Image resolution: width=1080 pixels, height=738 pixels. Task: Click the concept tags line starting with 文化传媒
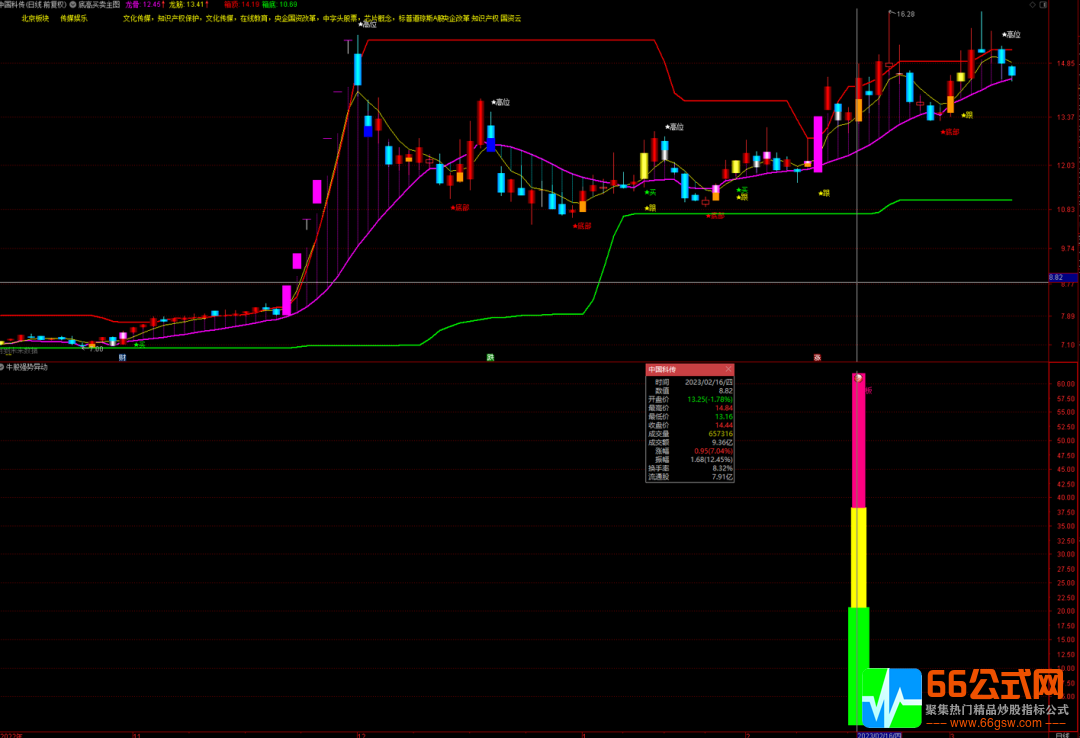[x=322, y=19]
